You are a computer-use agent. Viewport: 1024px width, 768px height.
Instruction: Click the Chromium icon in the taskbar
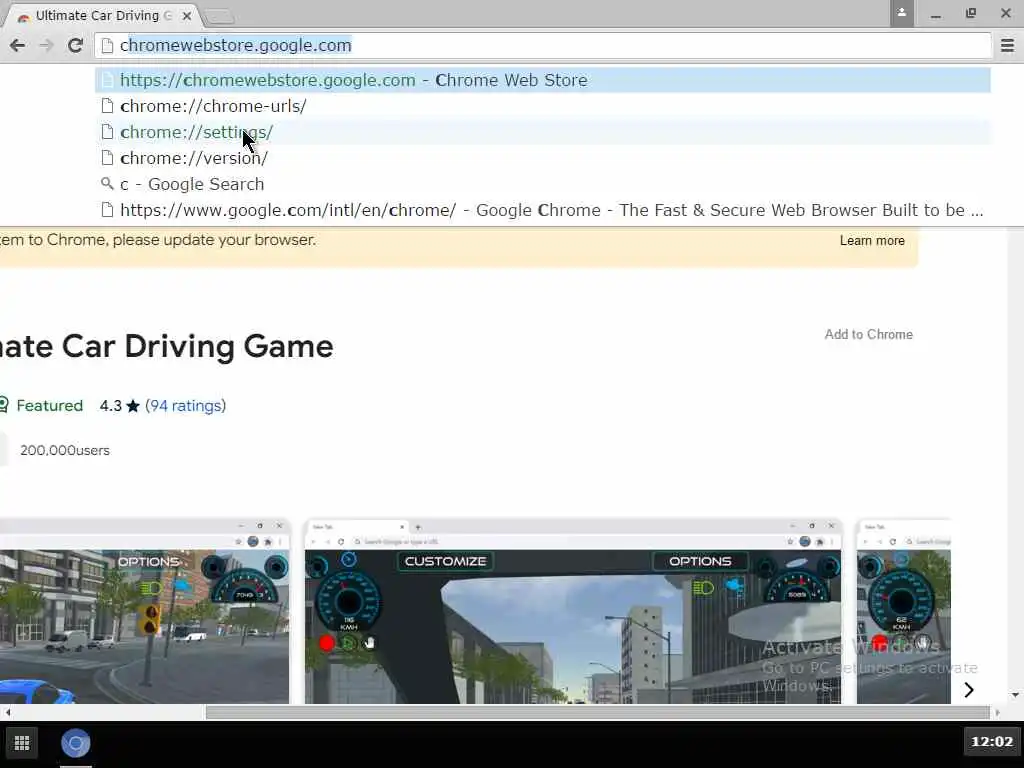click(x=76, y=743)
